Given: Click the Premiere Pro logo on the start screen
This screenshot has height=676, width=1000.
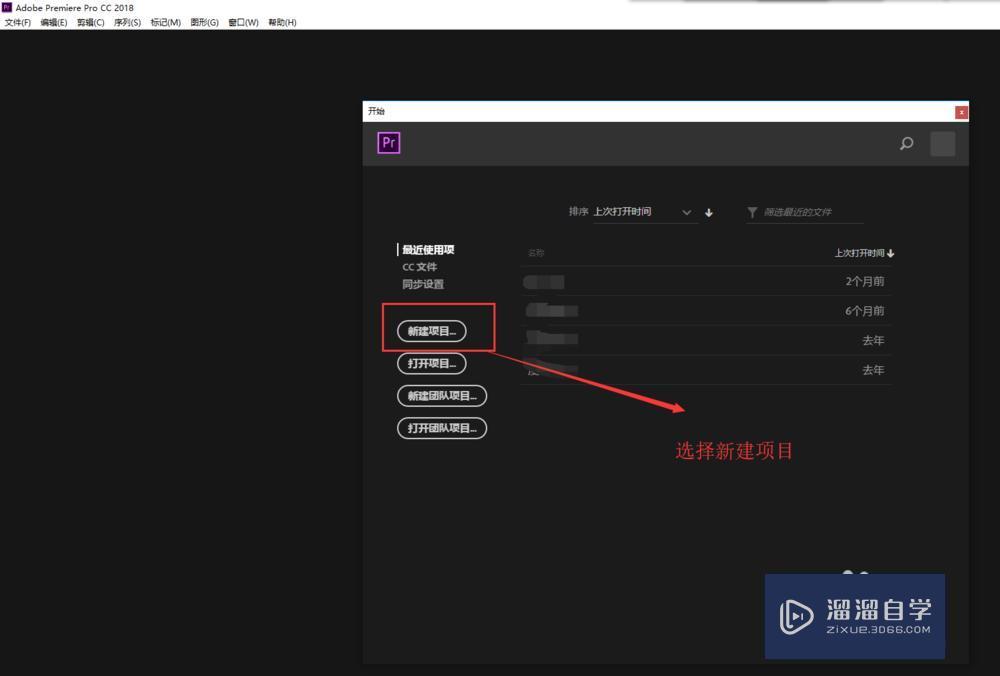Looking at the screenshot, I should tap(388, 143).
